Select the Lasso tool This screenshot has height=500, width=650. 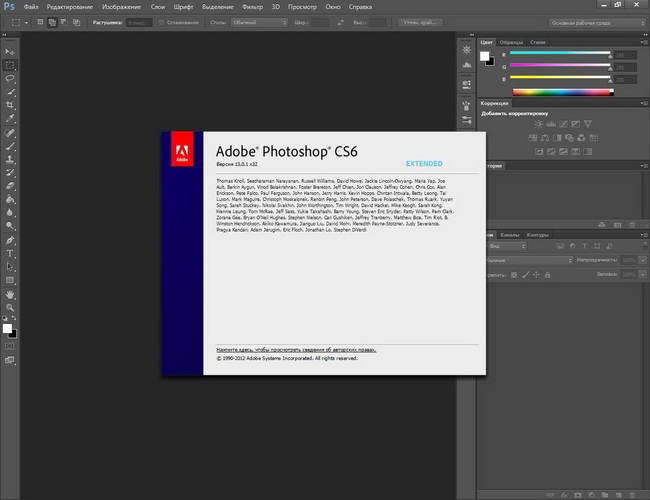10,78
